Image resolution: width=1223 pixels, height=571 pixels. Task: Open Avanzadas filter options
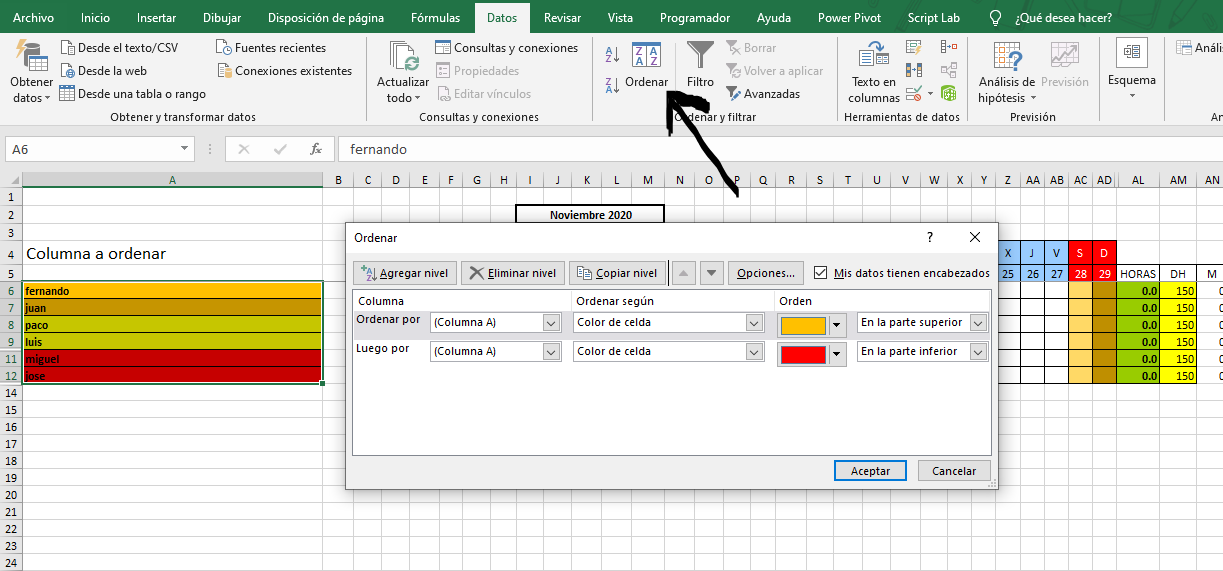point(763,94)
